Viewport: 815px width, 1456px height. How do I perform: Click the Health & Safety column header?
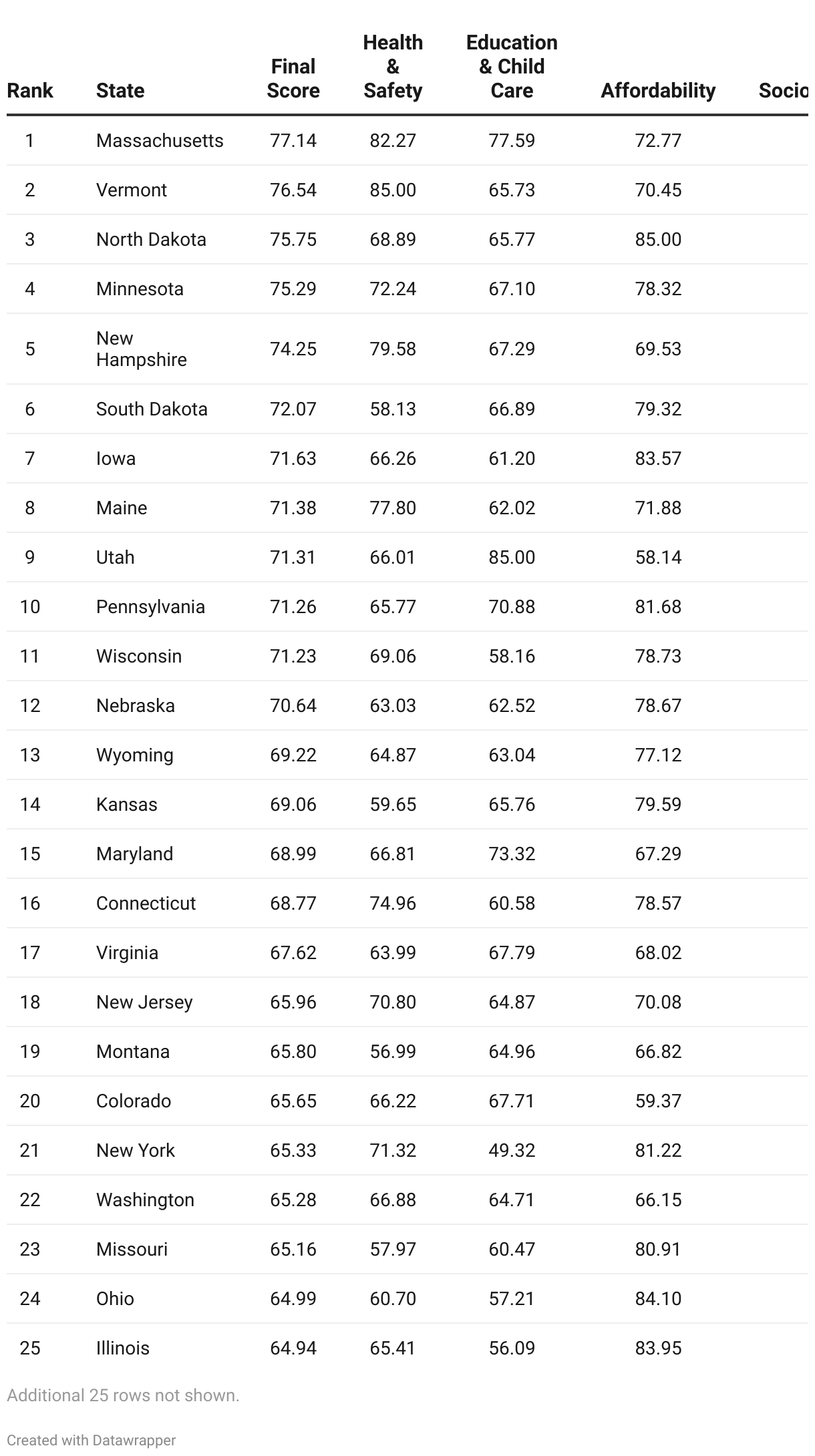(x=393, y=67)
